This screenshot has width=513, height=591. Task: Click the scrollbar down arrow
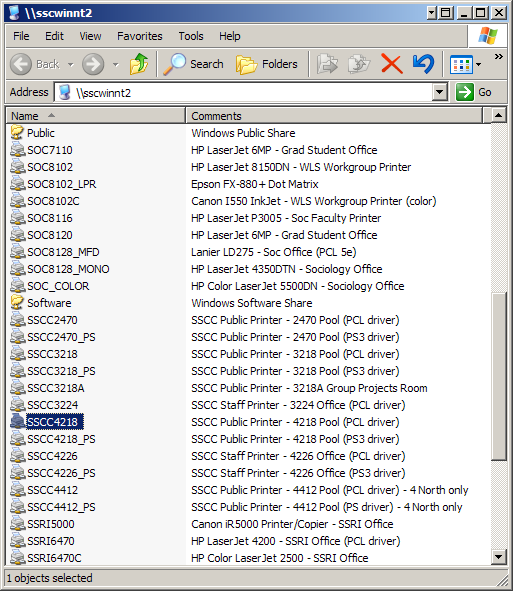[x=499, y=557]
